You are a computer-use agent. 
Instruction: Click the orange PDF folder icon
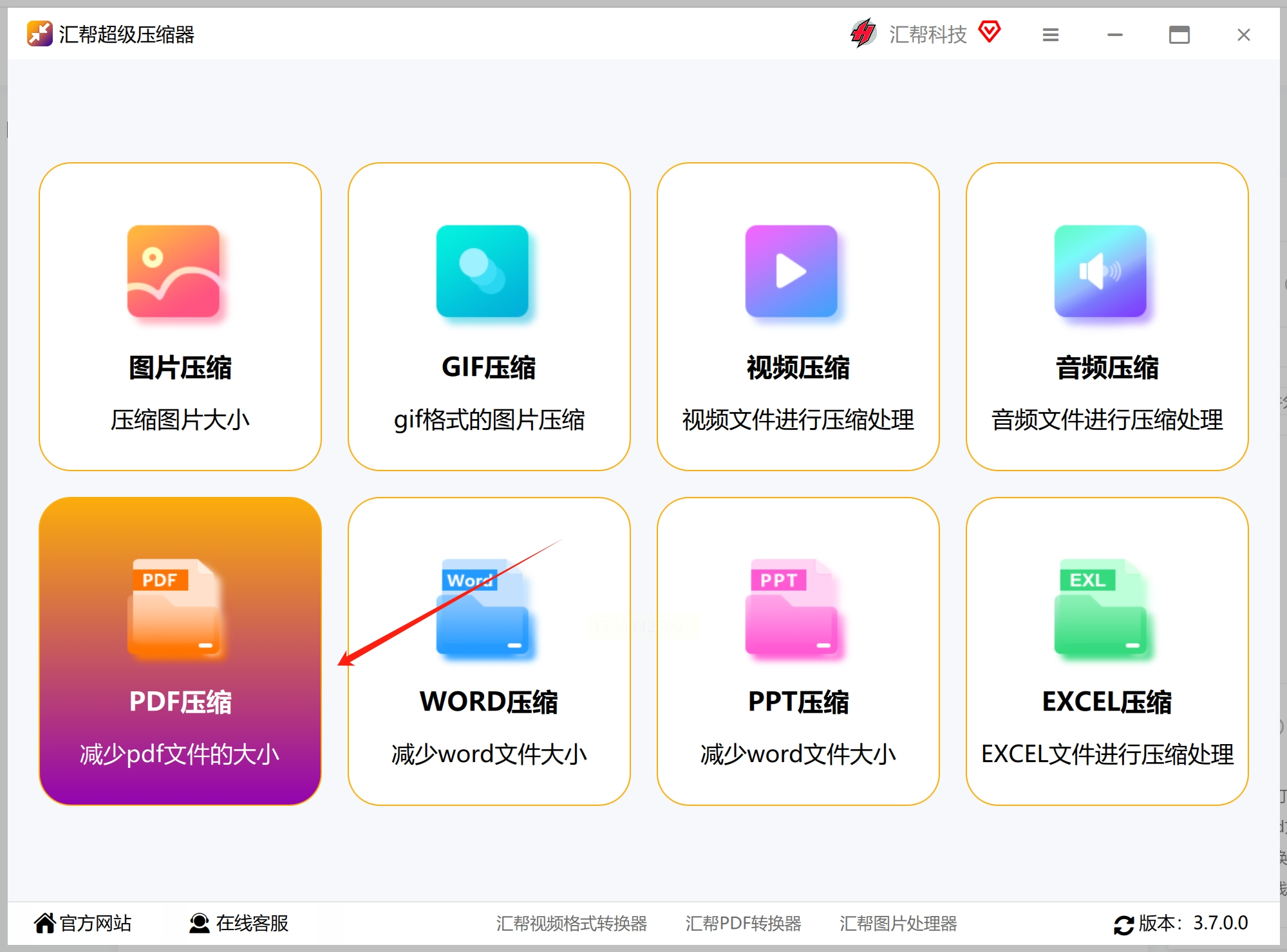coord(173,608)
